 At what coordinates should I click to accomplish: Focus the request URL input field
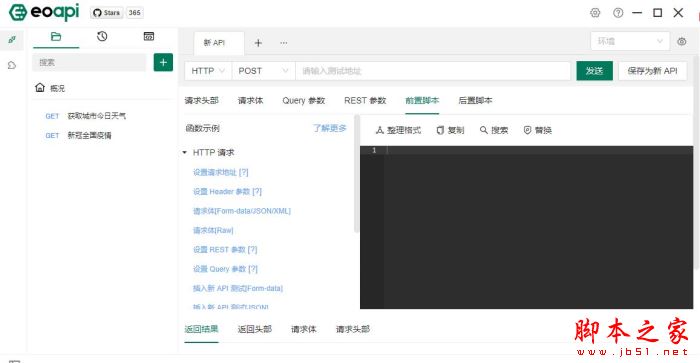pyautogui.click(x=433, y=71)
